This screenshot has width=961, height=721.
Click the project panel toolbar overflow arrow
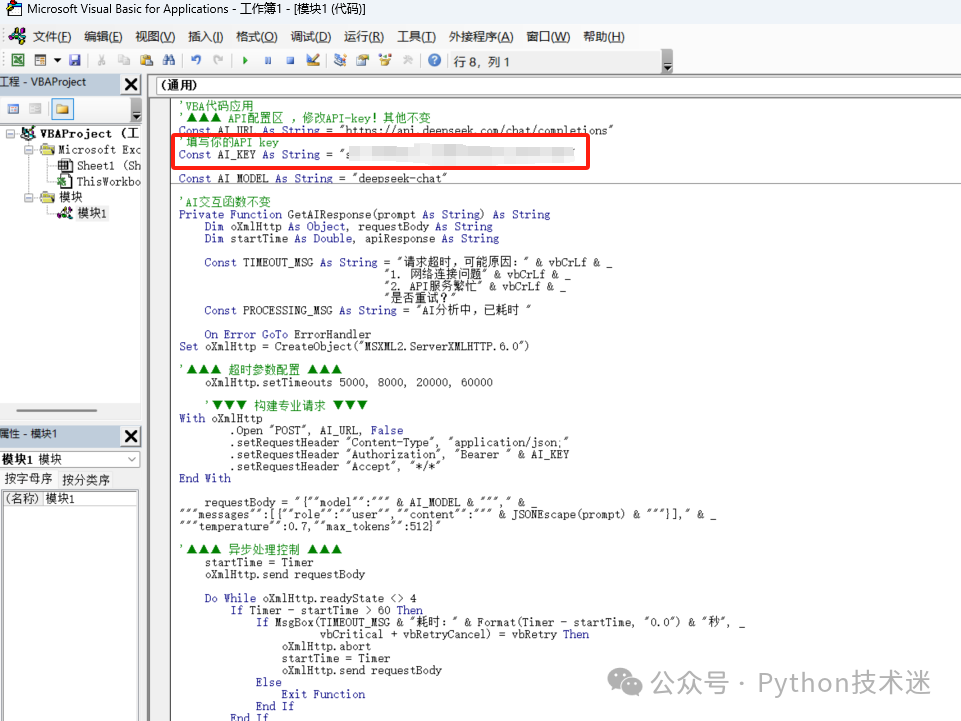click(136, 110)
